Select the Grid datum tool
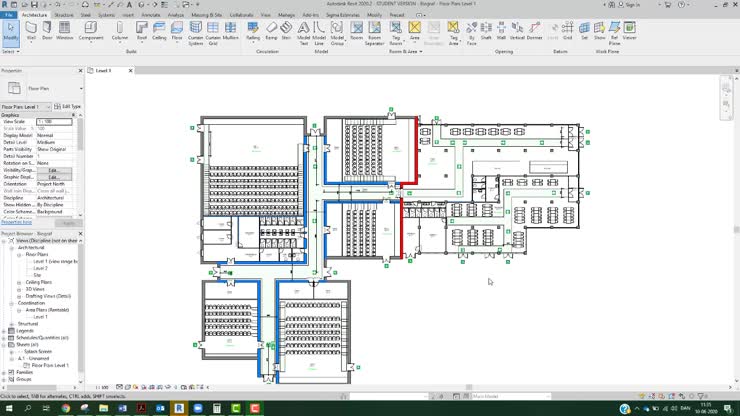Image resolution: width=740 pixels, height=416 pixels. 566,31
